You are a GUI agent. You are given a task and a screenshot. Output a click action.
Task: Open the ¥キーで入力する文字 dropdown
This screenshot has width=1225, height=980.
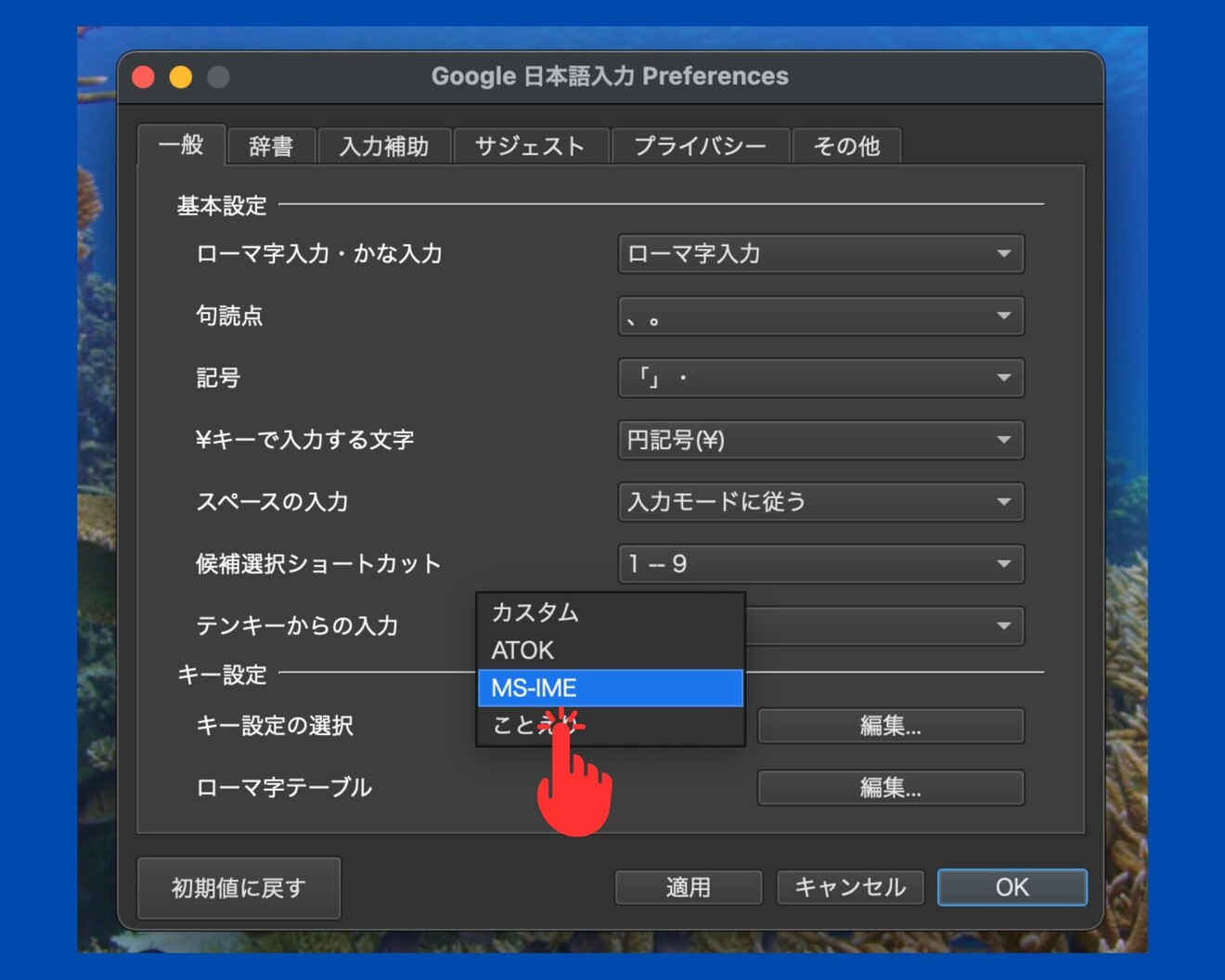coord(821,440)
